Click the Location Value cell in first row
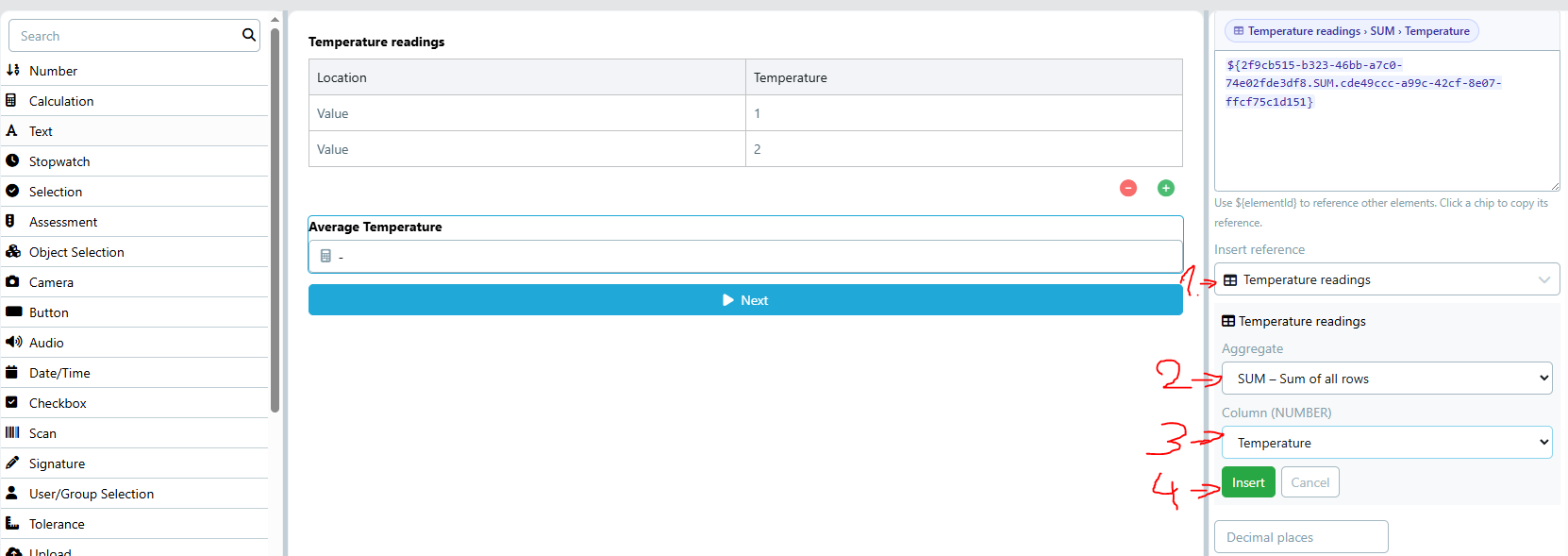This screenshot has width=1568, height=556. tap(527, 113)
